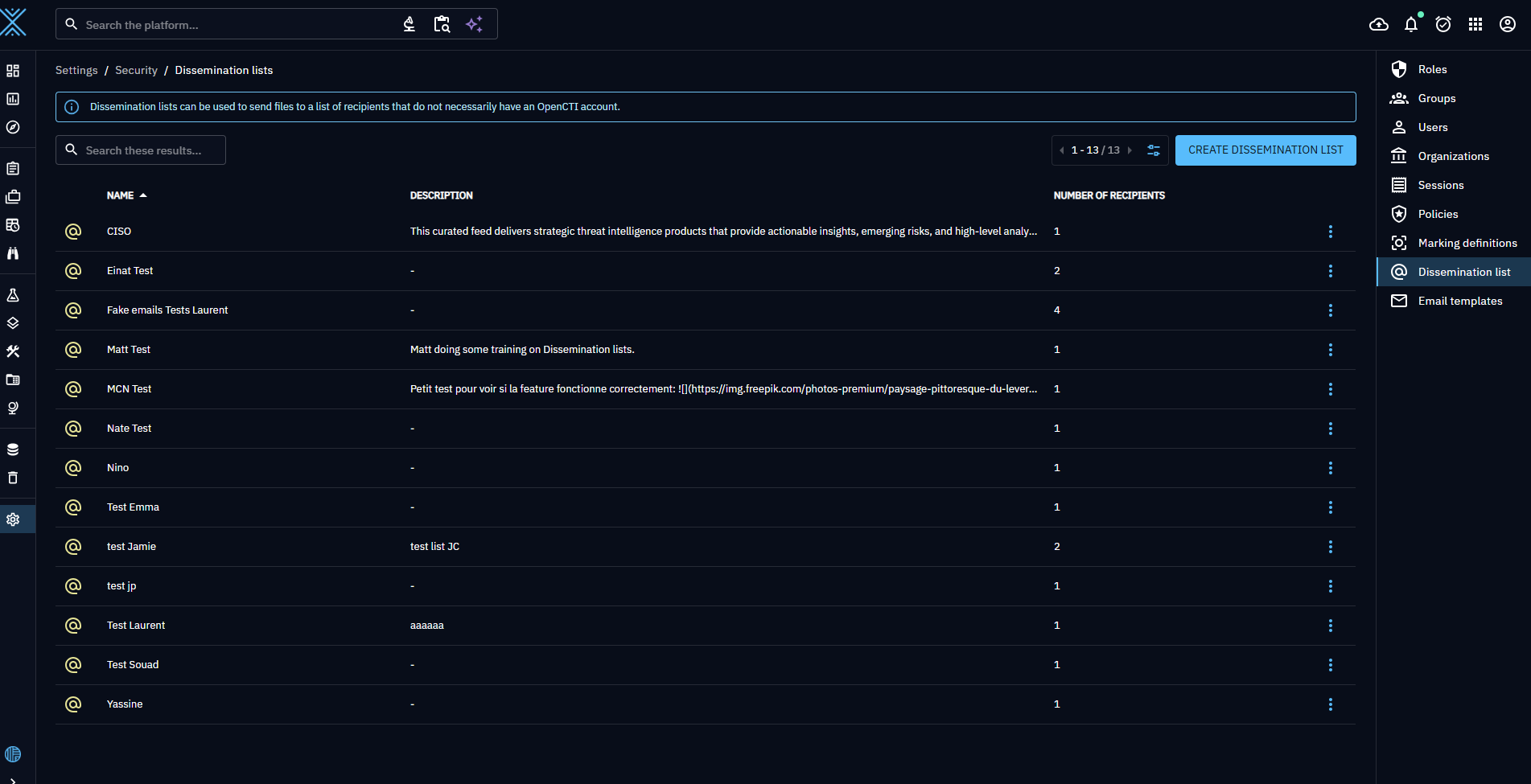The image size is (1531, 784).
Task: Open the three-dot menu for CISO row
Action: coord(1330,232)
